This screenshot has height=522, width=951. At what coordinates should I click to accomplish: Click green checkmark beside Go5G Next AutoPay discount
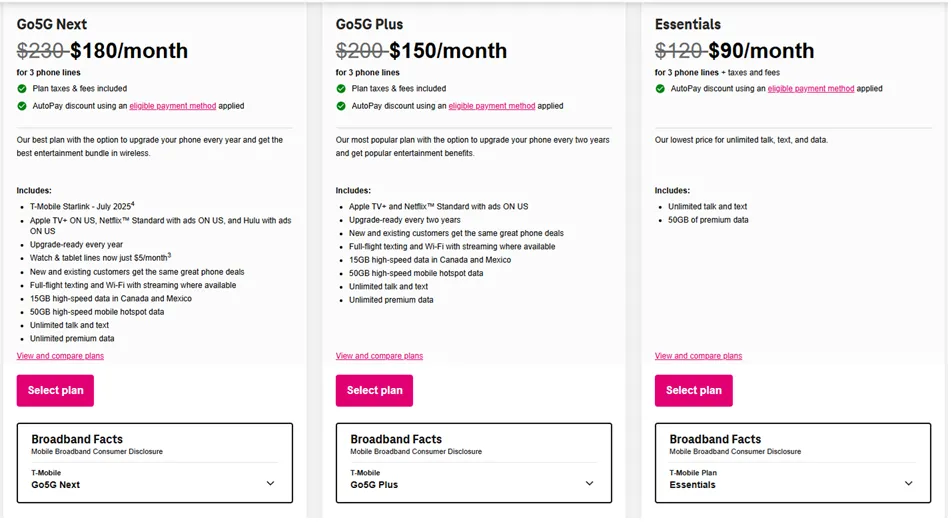coord(22,106)
